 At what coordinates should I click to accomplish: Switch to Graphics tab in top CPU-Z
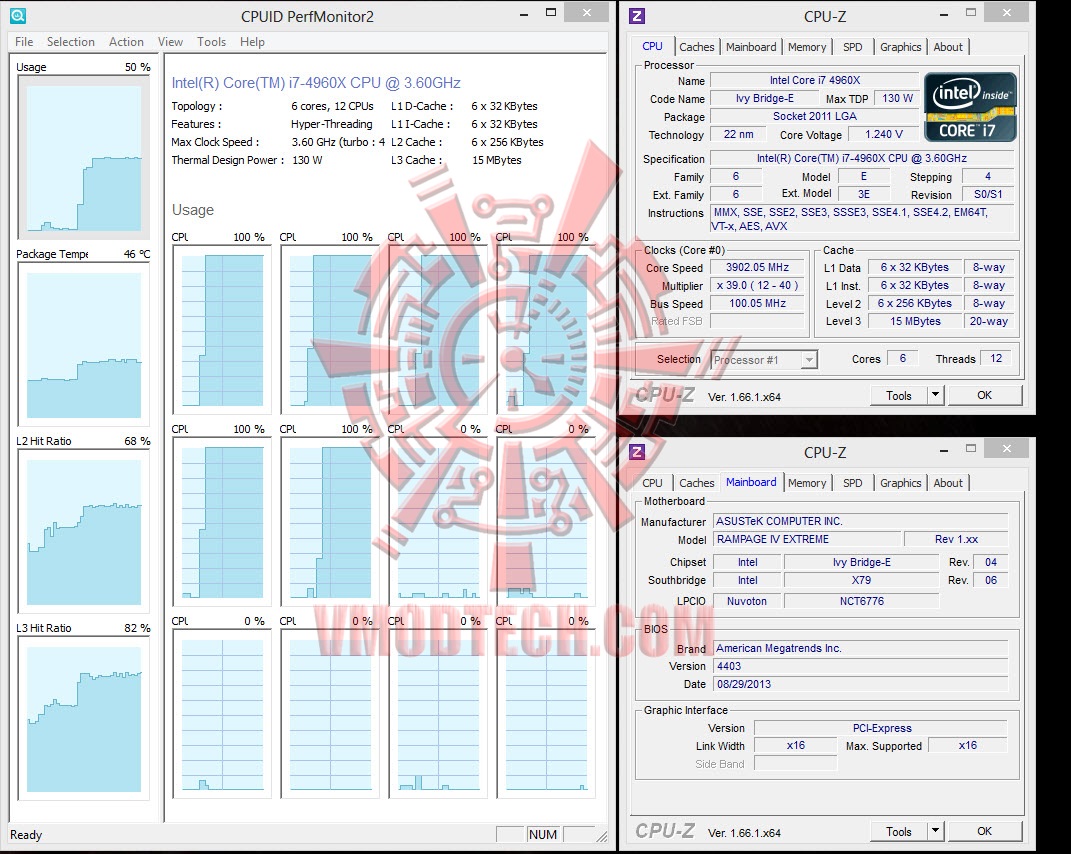900,47
